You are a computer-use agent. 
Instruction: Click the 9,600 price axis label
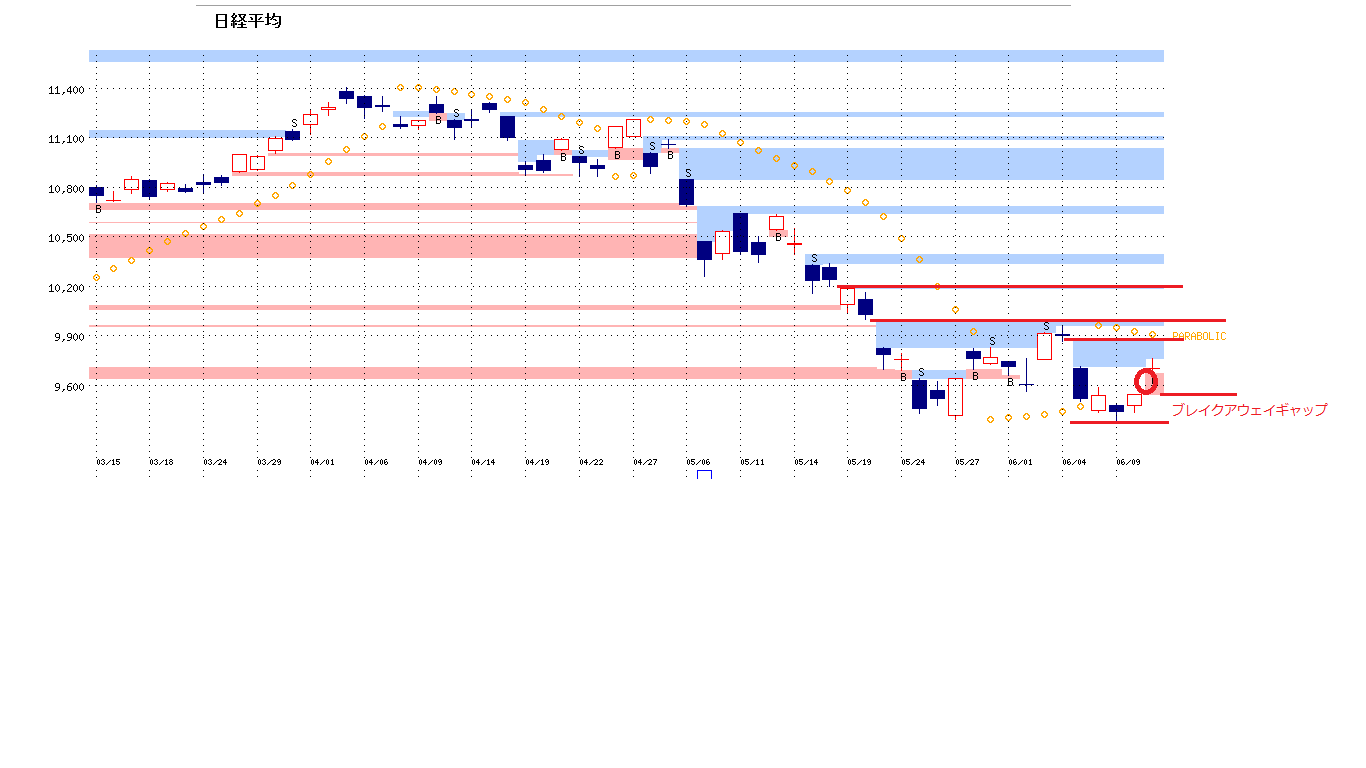tap(66, 386)
